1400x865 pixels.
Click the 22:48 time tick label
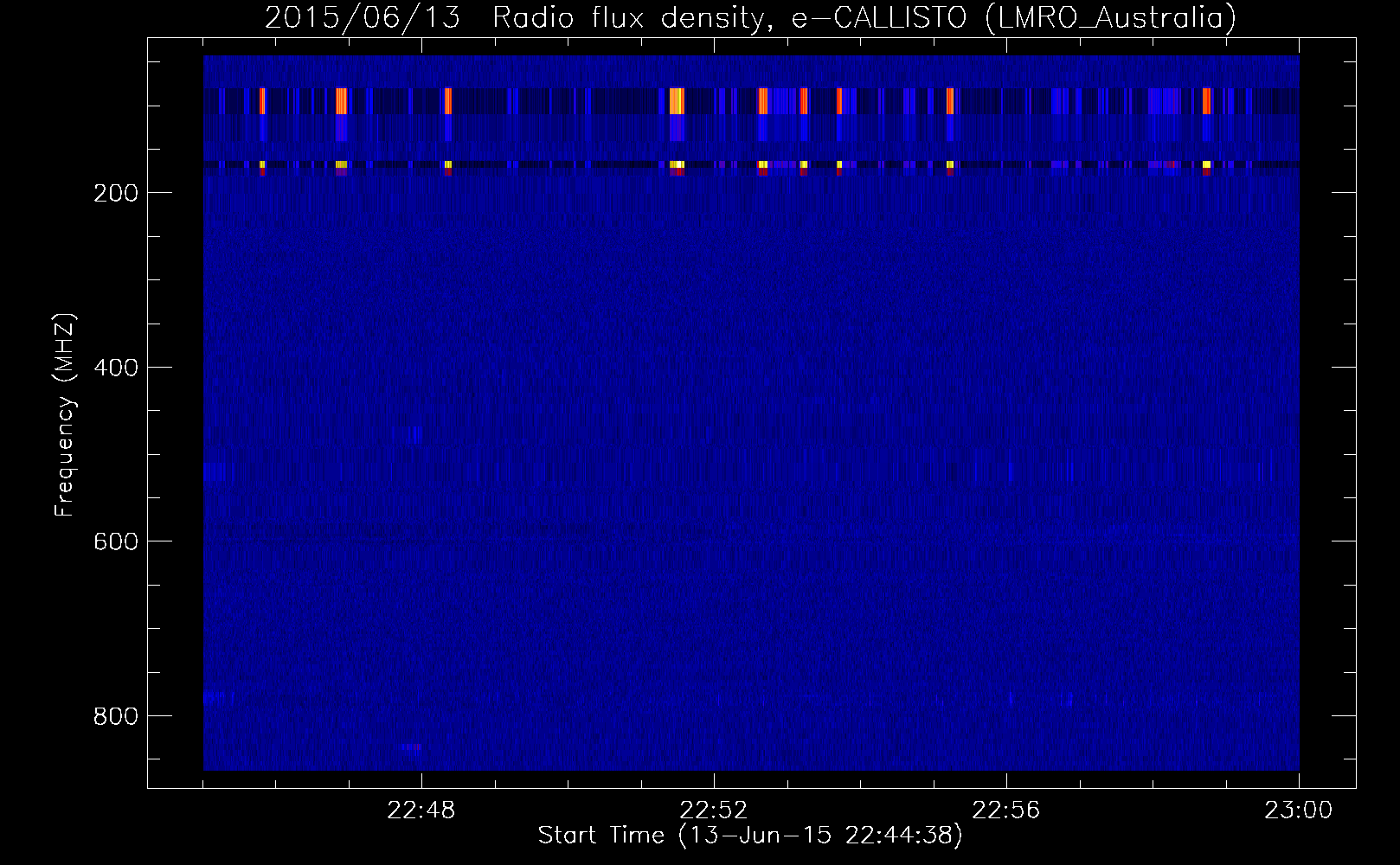421,811
